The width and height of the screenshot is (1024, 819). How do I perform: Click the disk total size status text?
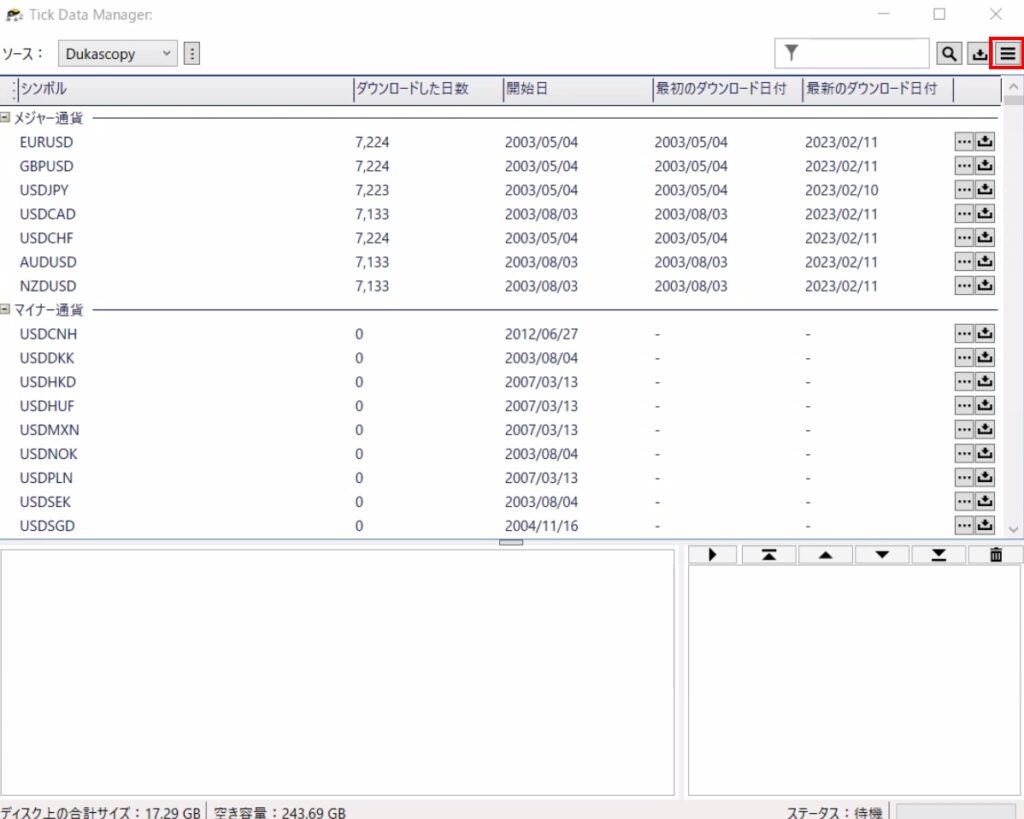point(101,812)
